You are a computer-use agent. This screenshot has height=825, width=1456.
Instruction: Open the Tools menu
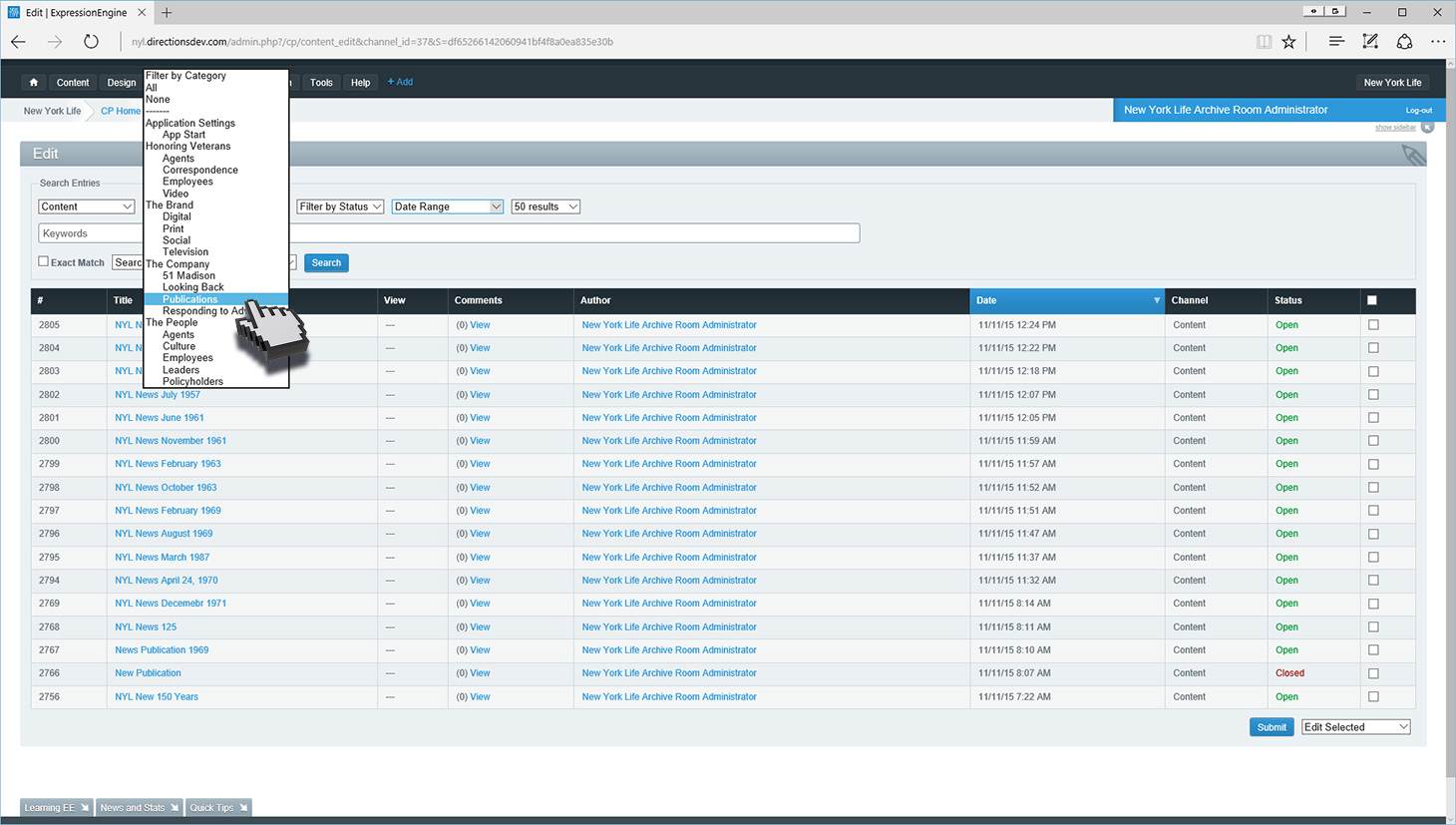pyautogui.click(x=321, y=83)
